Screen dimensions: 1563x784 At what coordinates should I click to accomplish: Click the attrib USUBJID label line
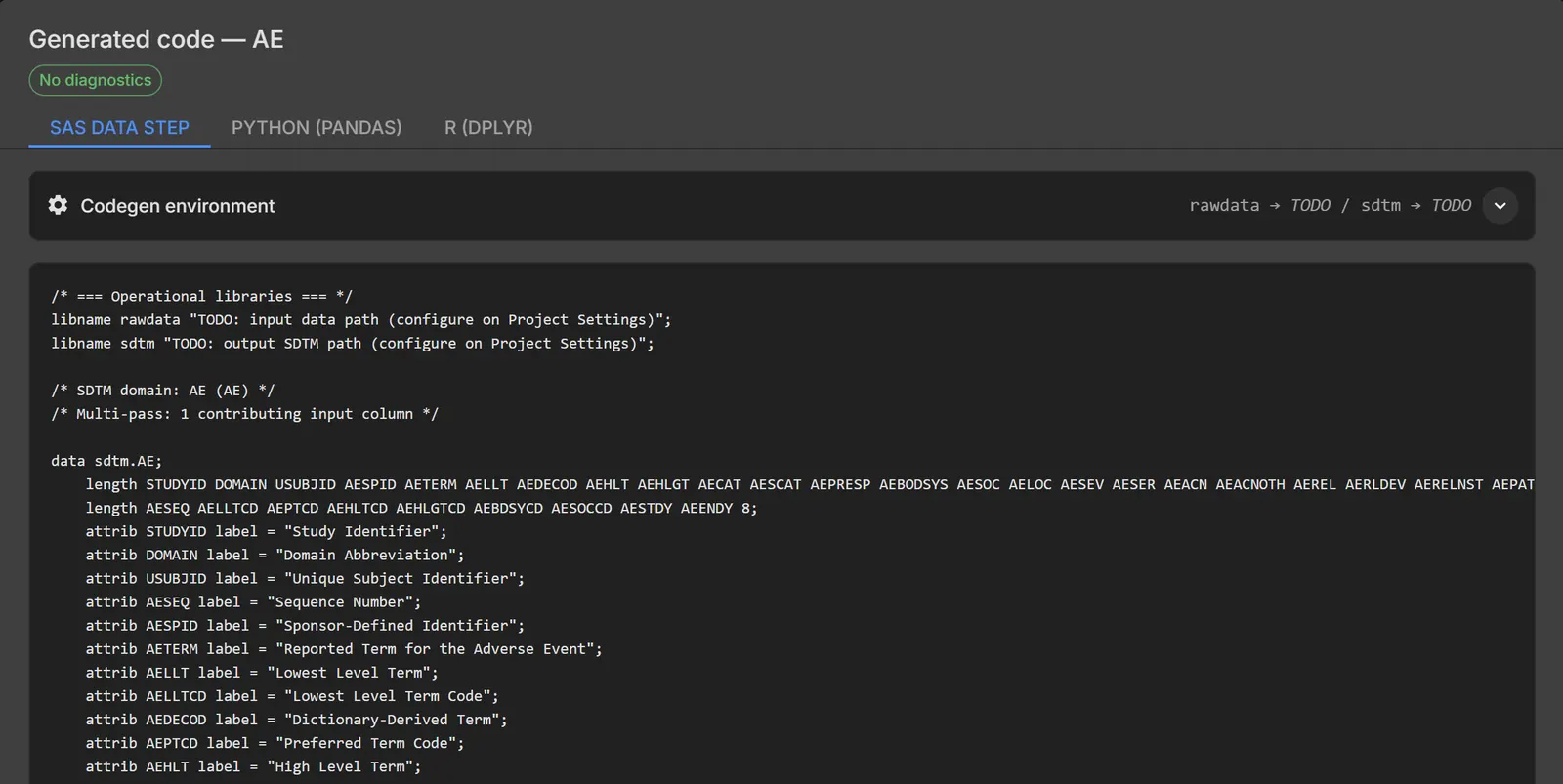coord(305,578)
